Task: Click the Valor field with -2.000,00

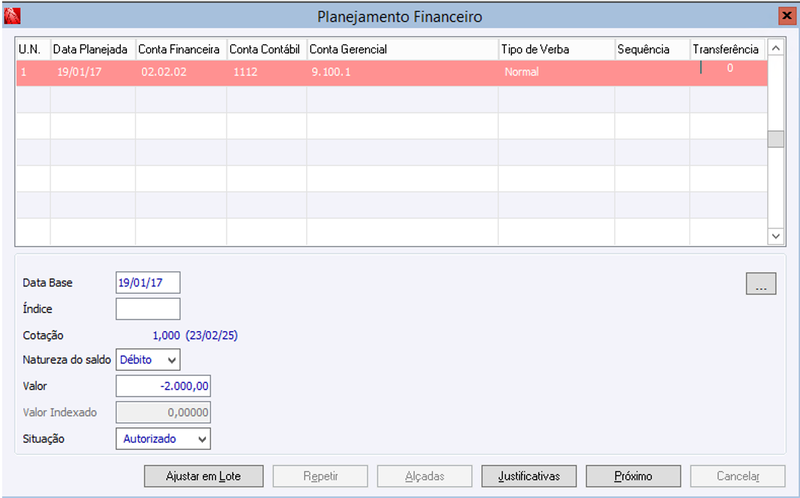Action: point(163,386)
